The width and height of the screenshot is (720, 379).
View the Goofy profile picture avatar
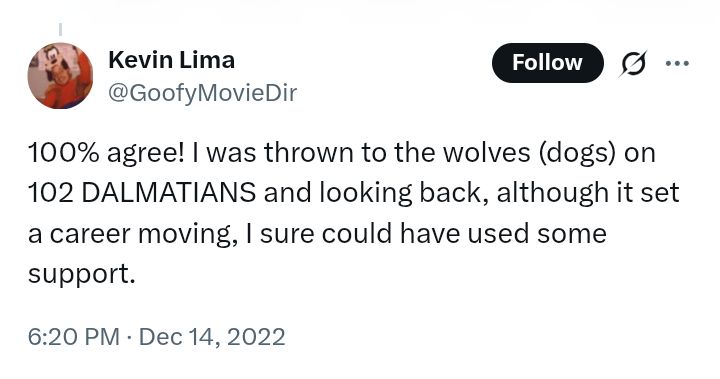[x=60, y=76]
